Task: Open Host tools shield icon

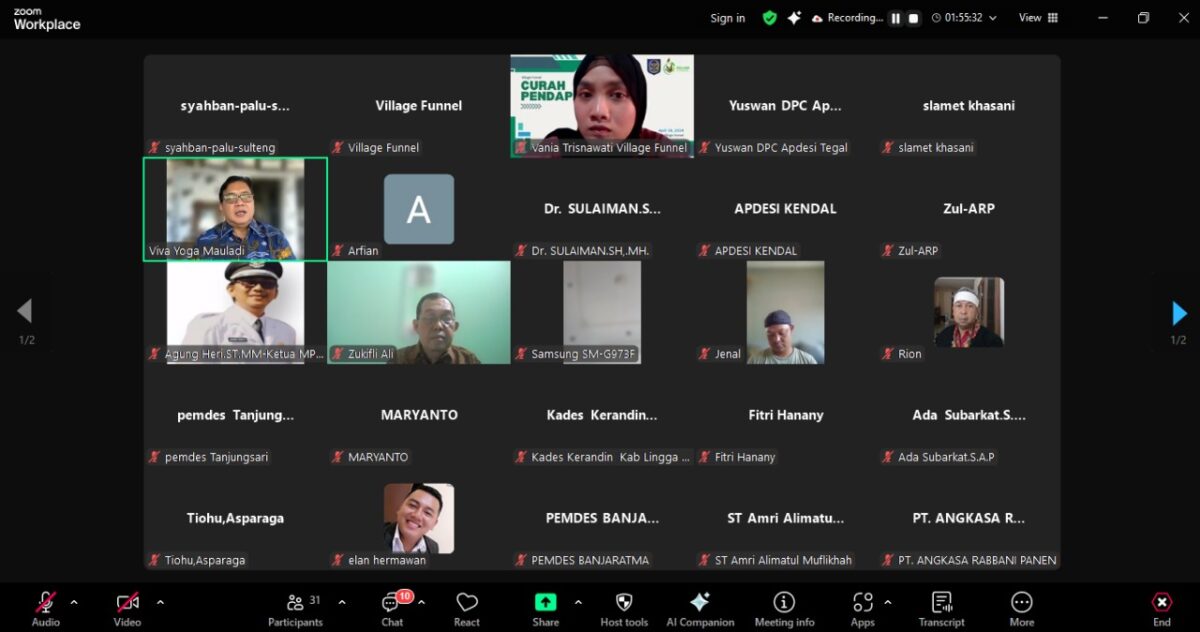Action: [624, 608]
